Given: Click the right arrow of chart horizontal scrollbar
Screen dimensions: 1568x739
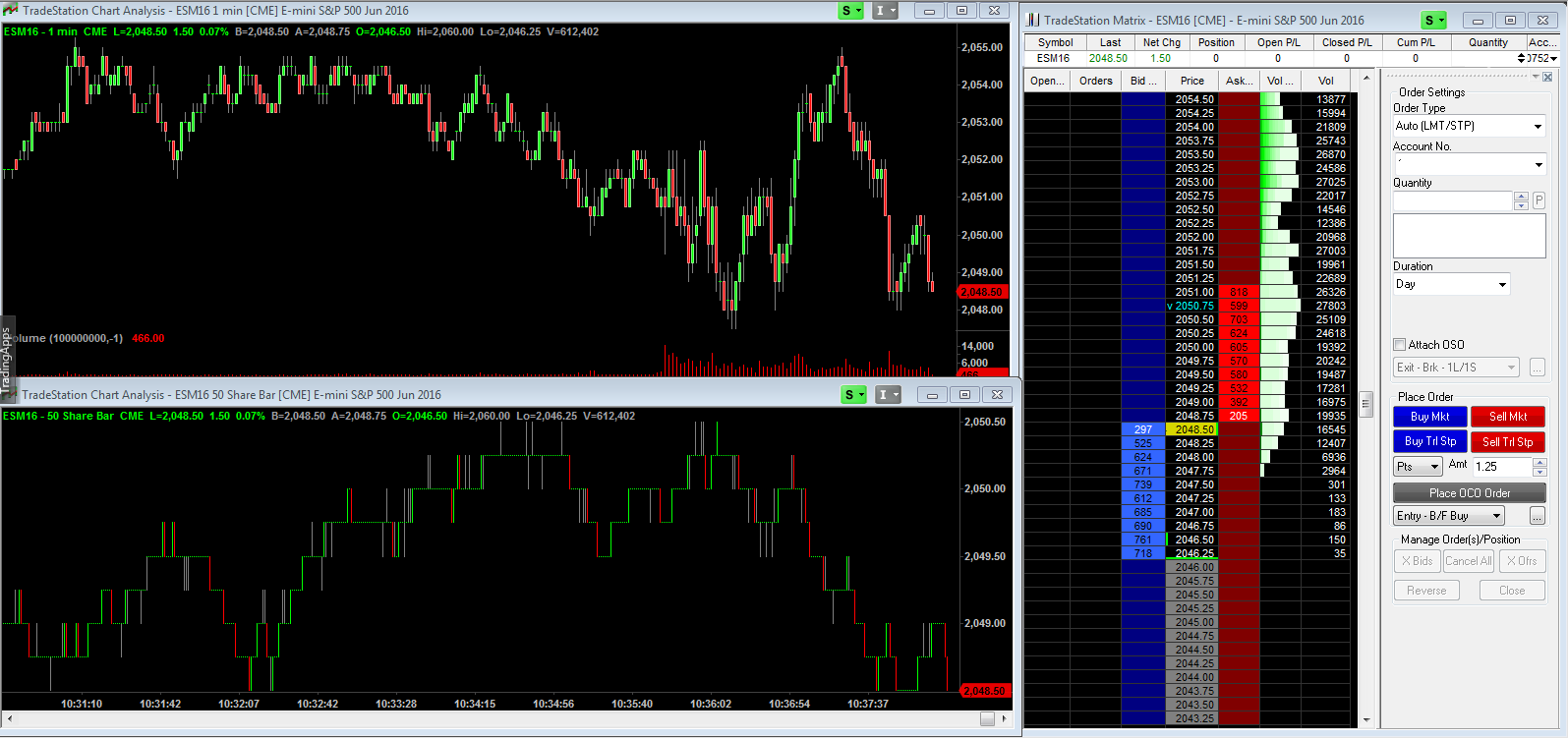Looking at the screenshot, I should pos(1004,718).
